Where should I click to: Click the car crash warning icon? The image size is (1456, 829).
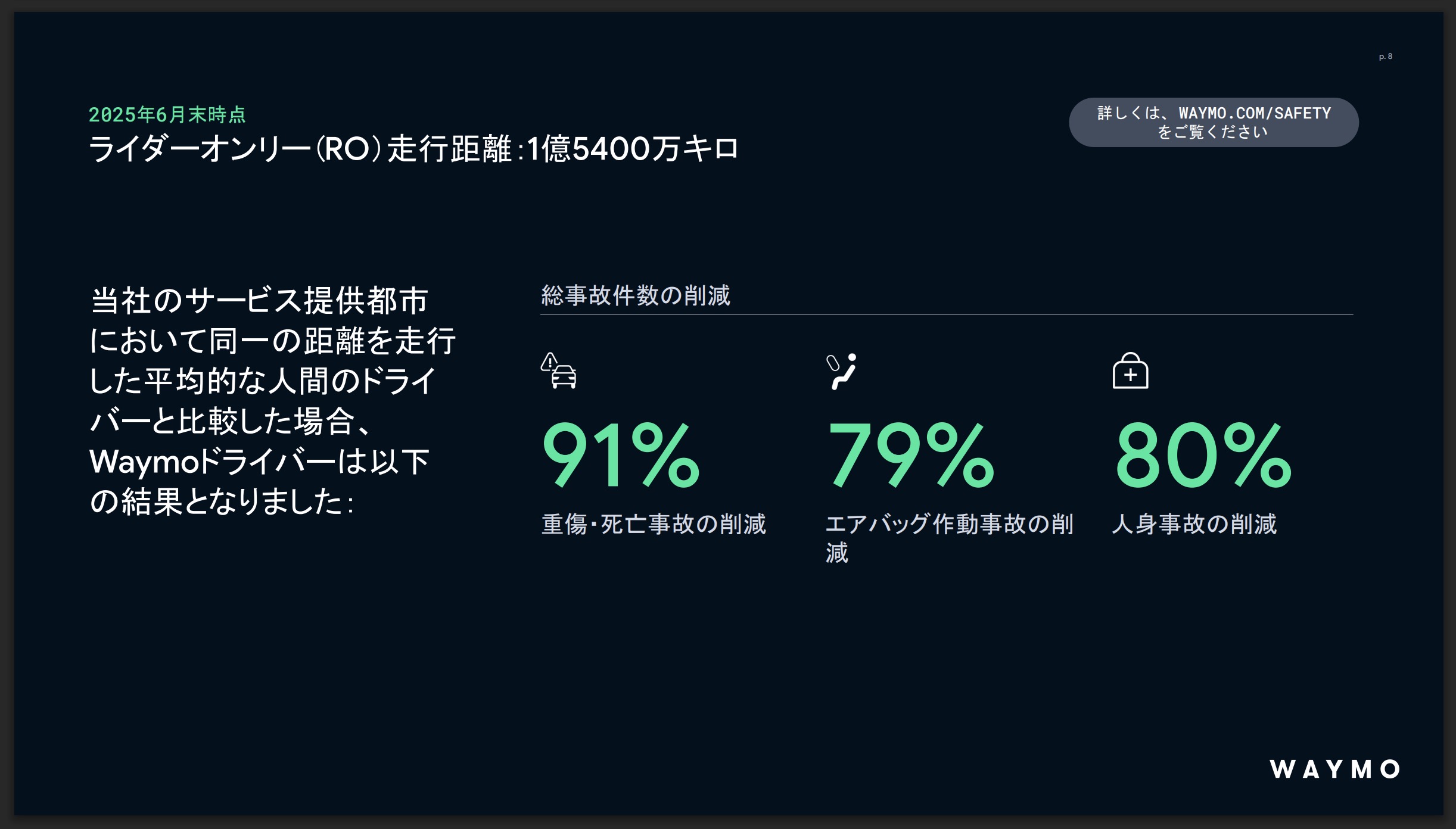pos(559,371)
